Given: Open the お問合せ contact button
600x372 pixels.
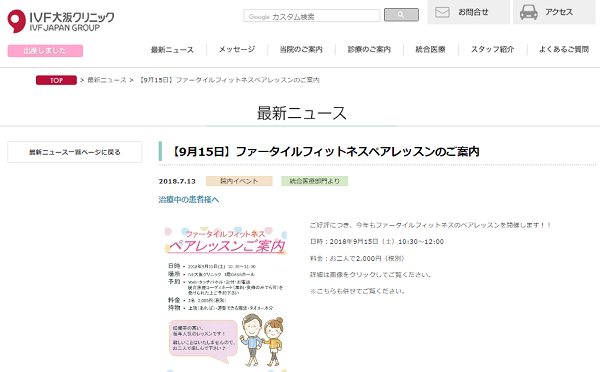Looking at the screenshot, I should [468, 12].
